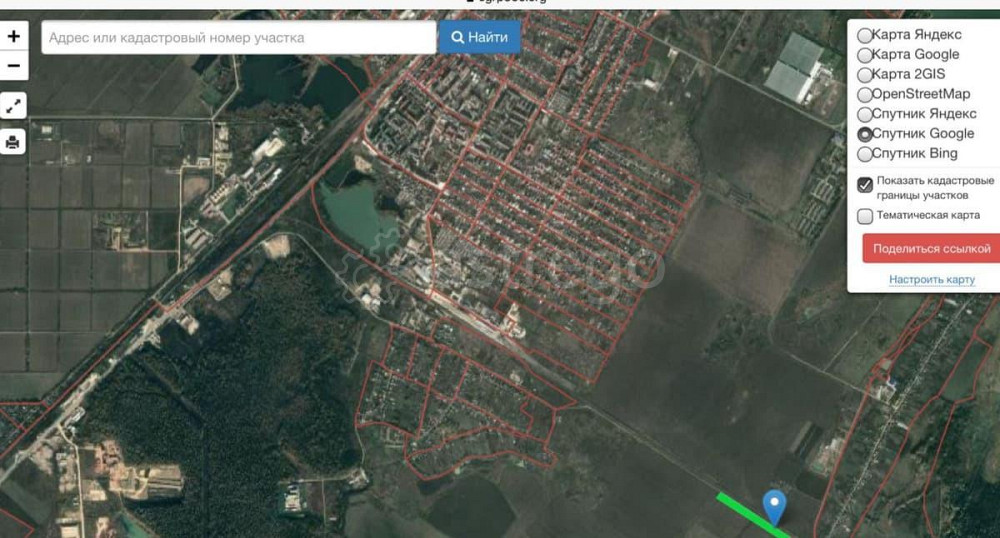This screenshot has width=1000, height=538.
Task: Select Карта Яндекс map layer
Action: [864, 35]
